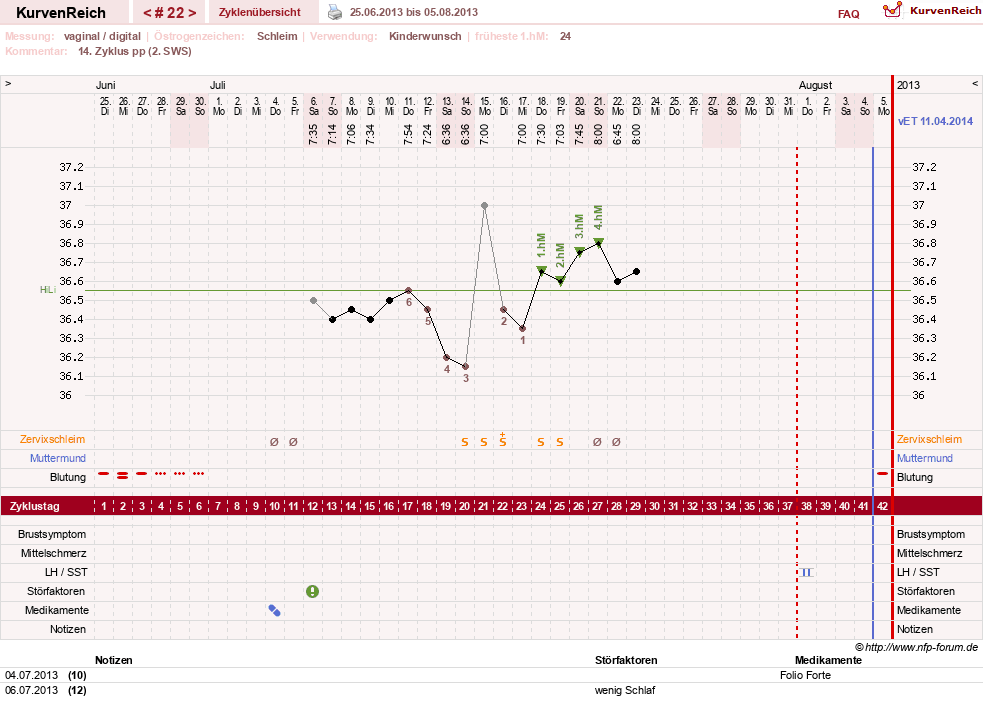Click the KurvenReich title at top left
The image size is (983, 719).
[x=61, y=13]
